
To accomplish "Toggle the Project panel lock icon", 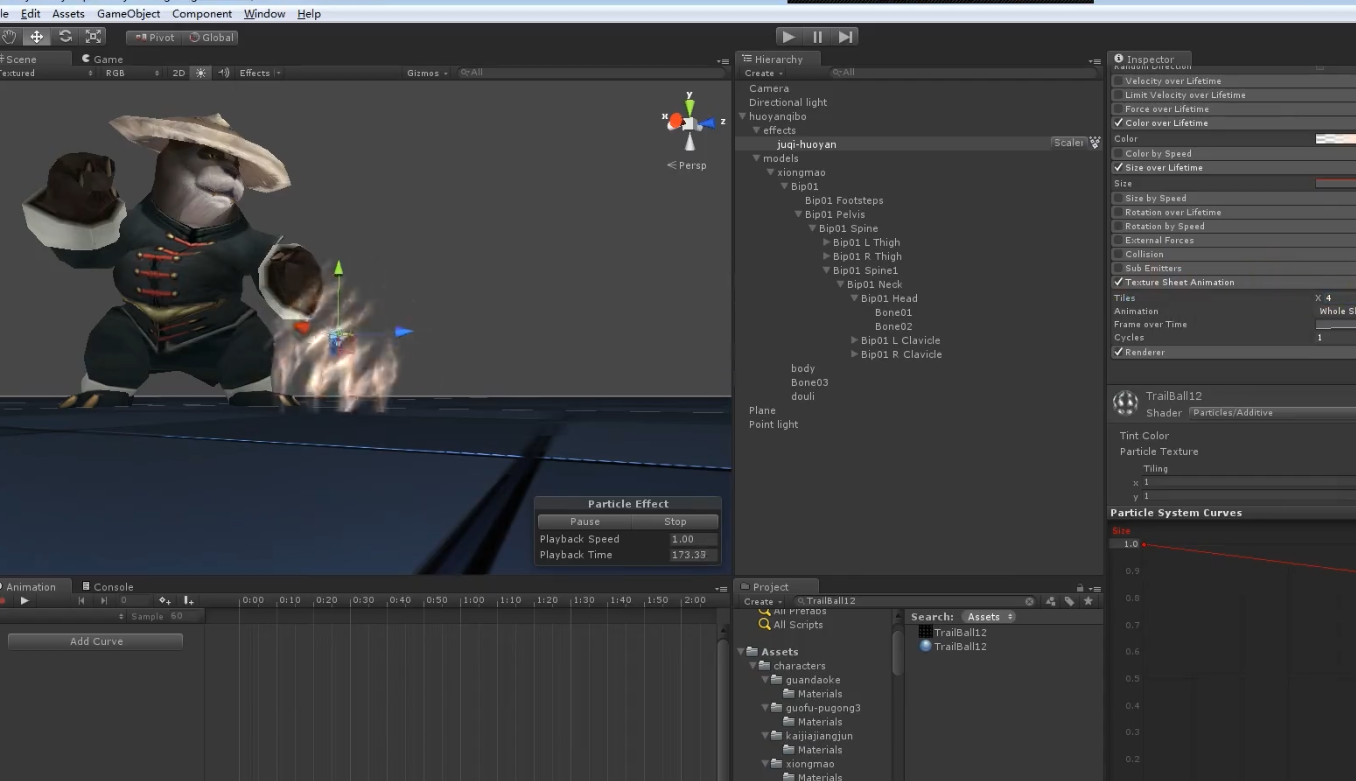I will (1080, 588).
